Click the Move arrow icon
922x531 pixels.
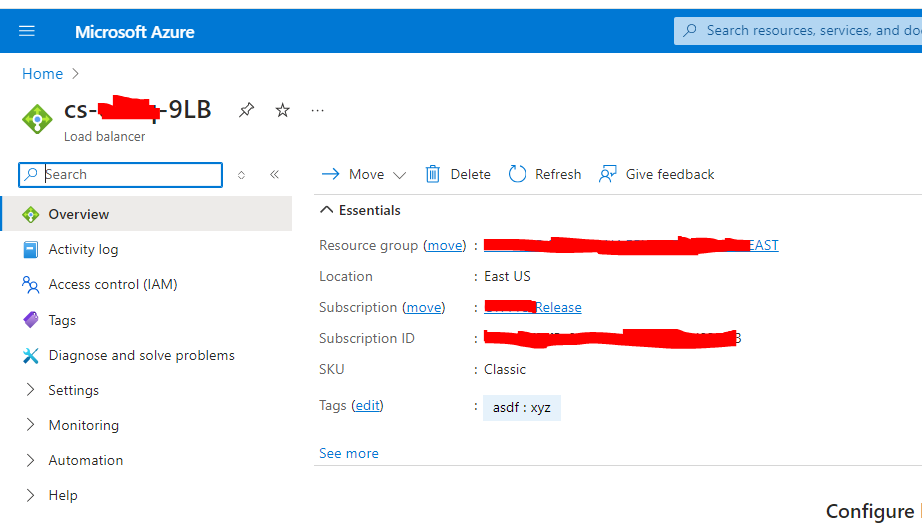330,174
